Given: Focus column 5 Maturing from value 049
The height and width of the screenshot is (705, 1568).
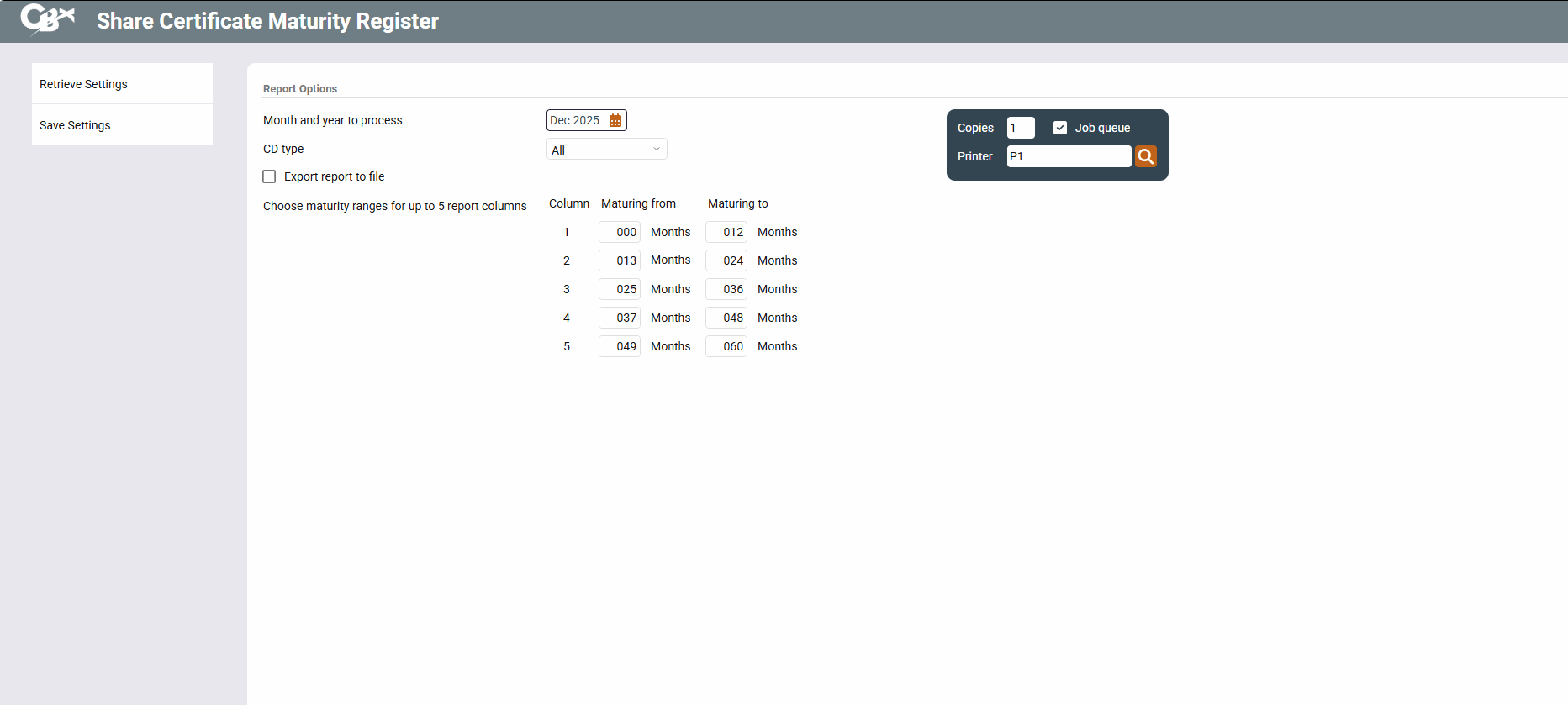Looking at the screenshot, I should pos(620,346).
